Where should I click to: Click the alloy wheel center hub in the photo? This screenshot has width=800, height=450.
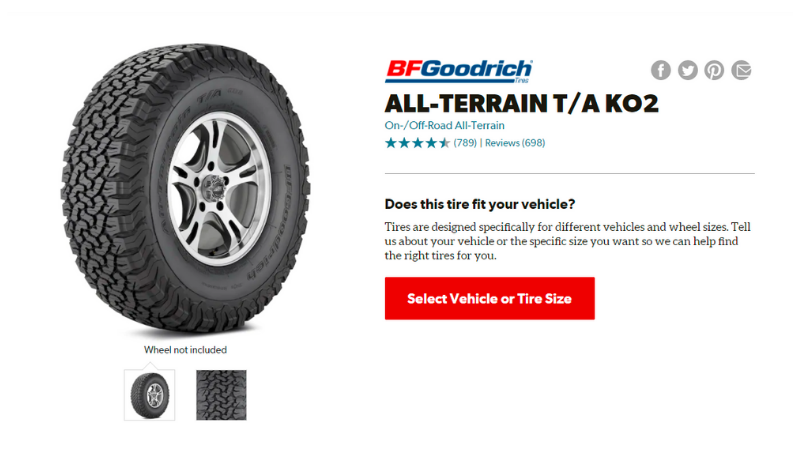(215, 187)
